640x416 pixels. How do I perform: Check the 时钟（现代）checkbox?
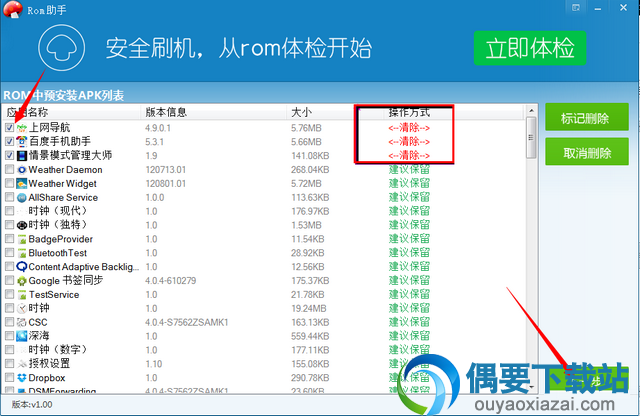point(9,211)
